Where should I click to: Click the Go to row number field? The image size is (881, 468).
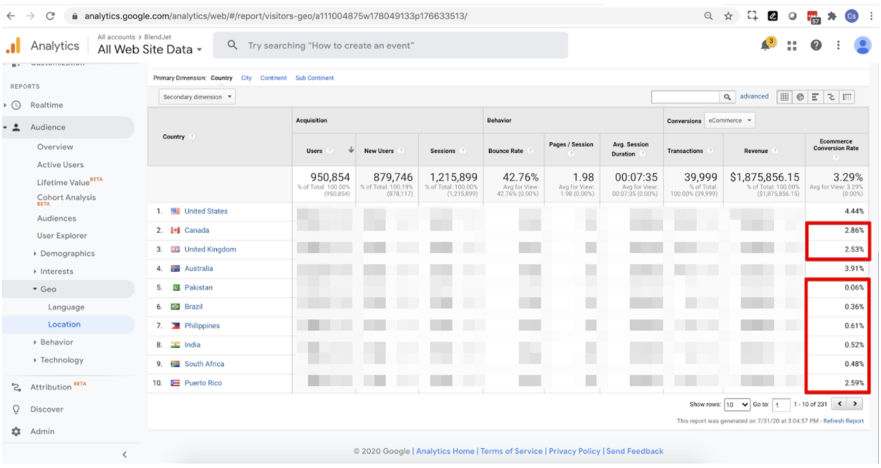[x=780, y=405]
